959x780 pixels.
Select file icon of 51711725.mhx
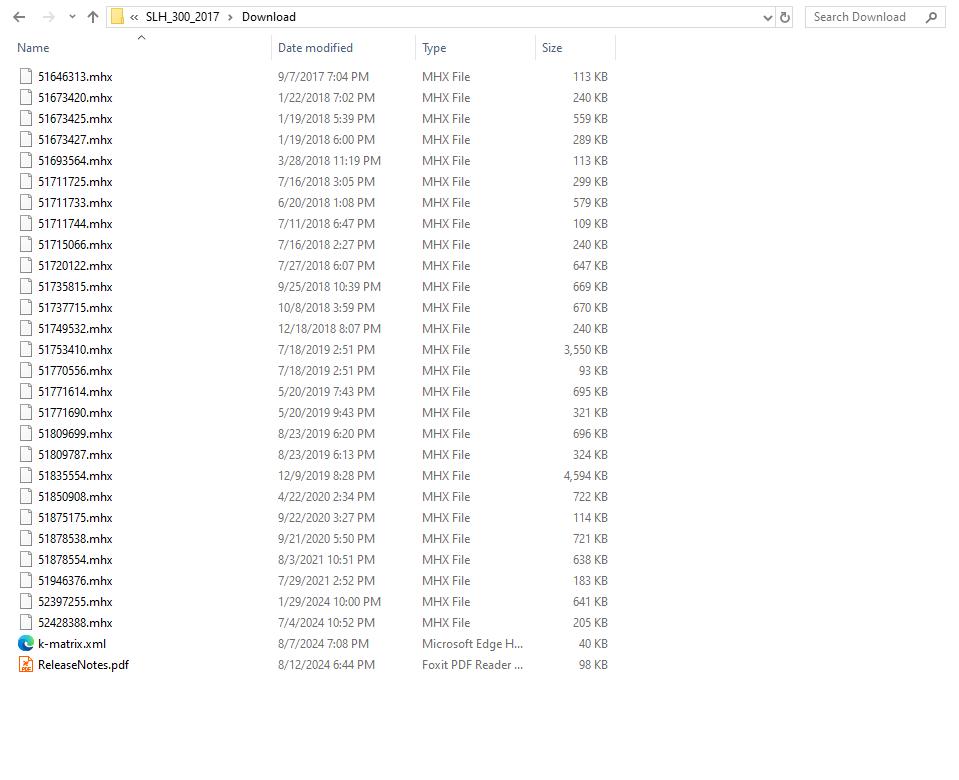[26, 181]
